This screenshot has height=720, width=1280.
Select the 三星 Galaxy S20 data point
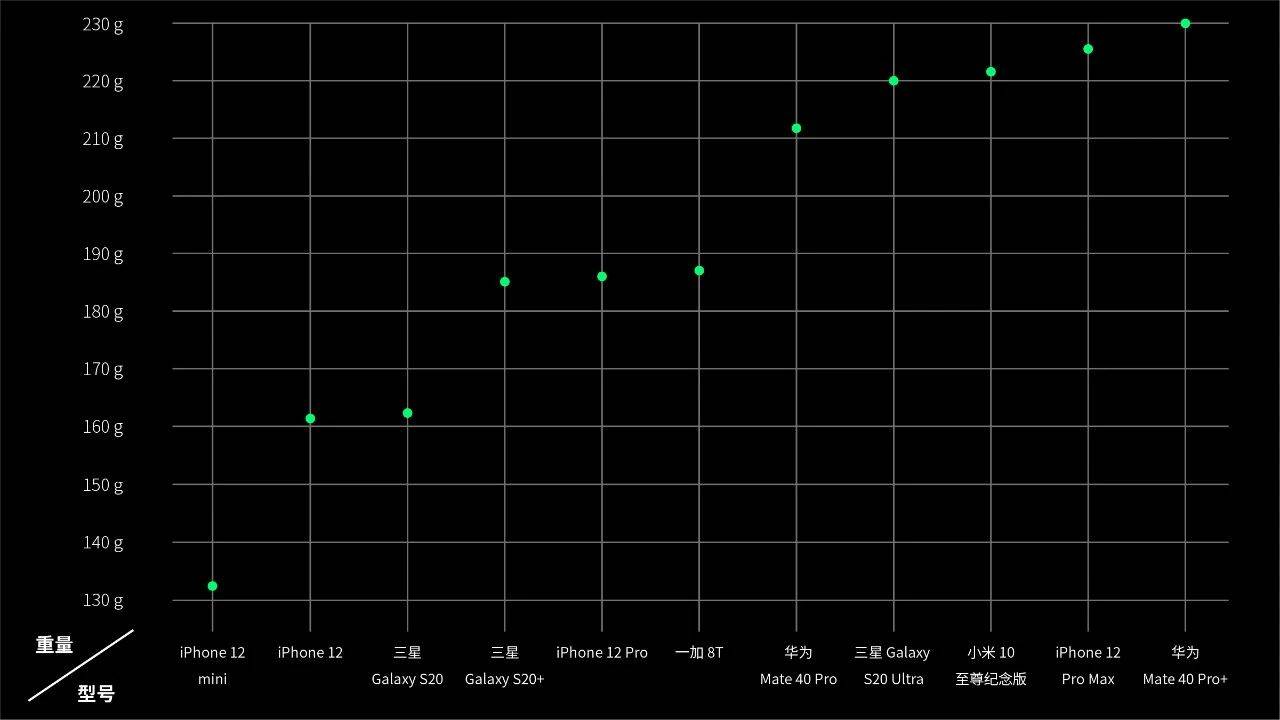(x=407, y=413)
